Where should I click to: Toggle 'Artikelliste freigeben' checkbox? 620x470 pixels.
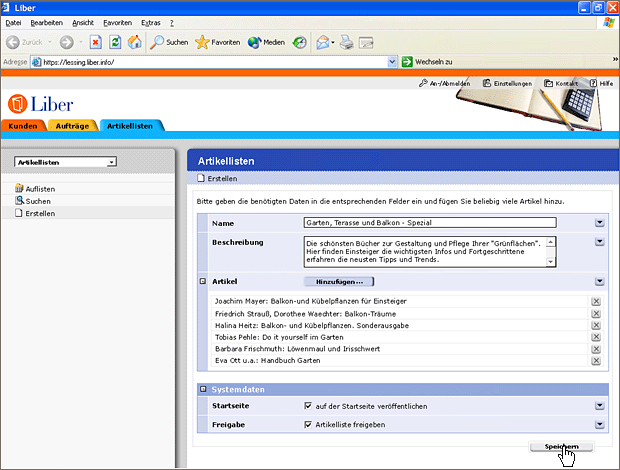(308, 424)
